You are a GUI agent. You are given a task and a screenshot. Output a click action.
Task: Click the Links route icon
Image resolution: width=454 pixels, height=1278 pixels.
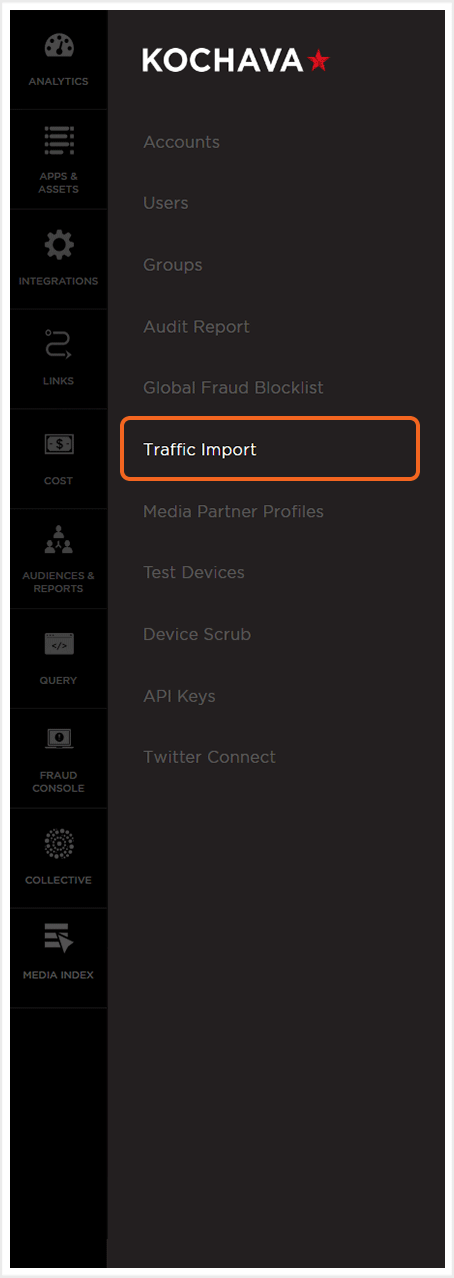tap(58, 345)
